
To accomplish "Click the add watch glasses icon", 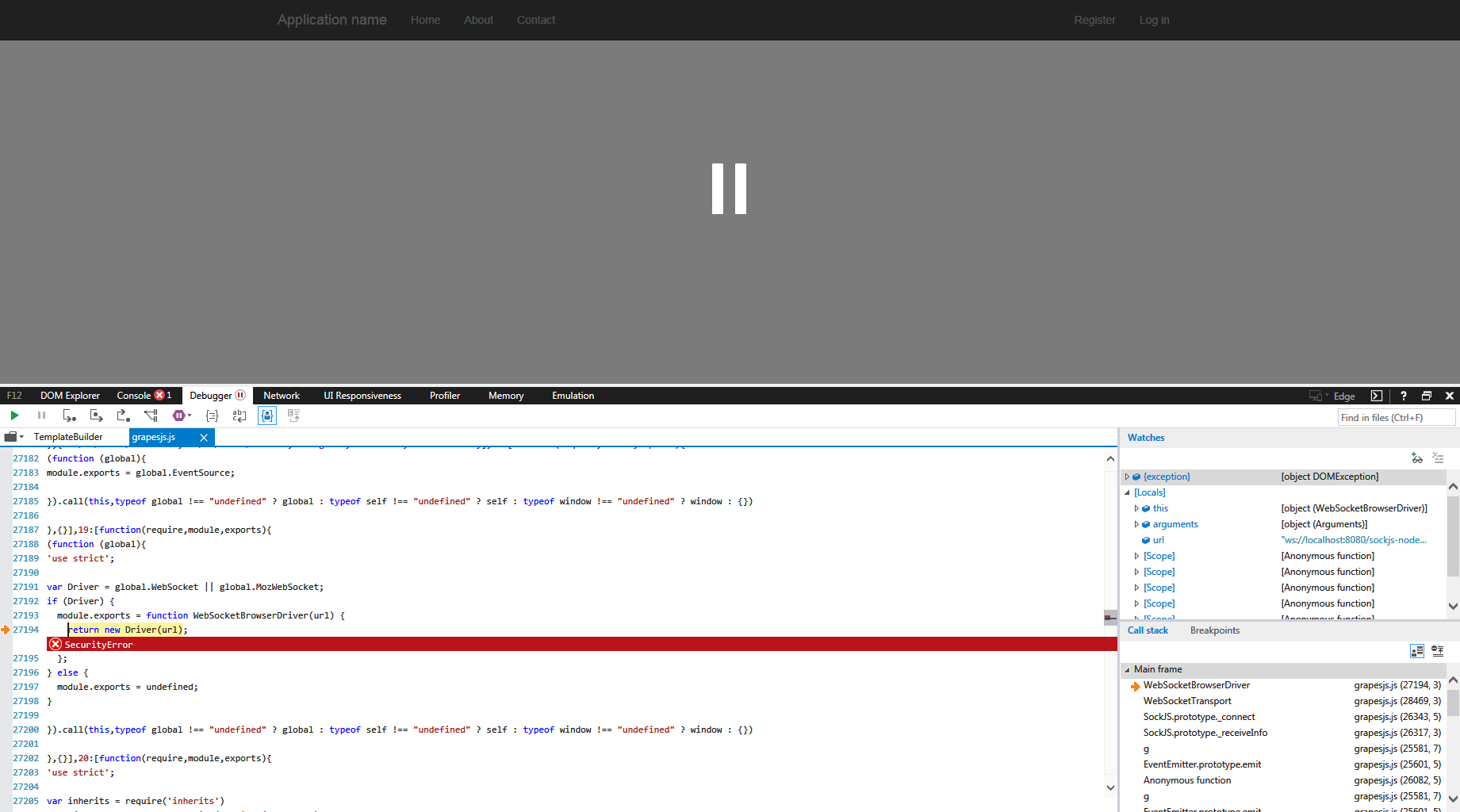I will click(x=1417, y=458).
